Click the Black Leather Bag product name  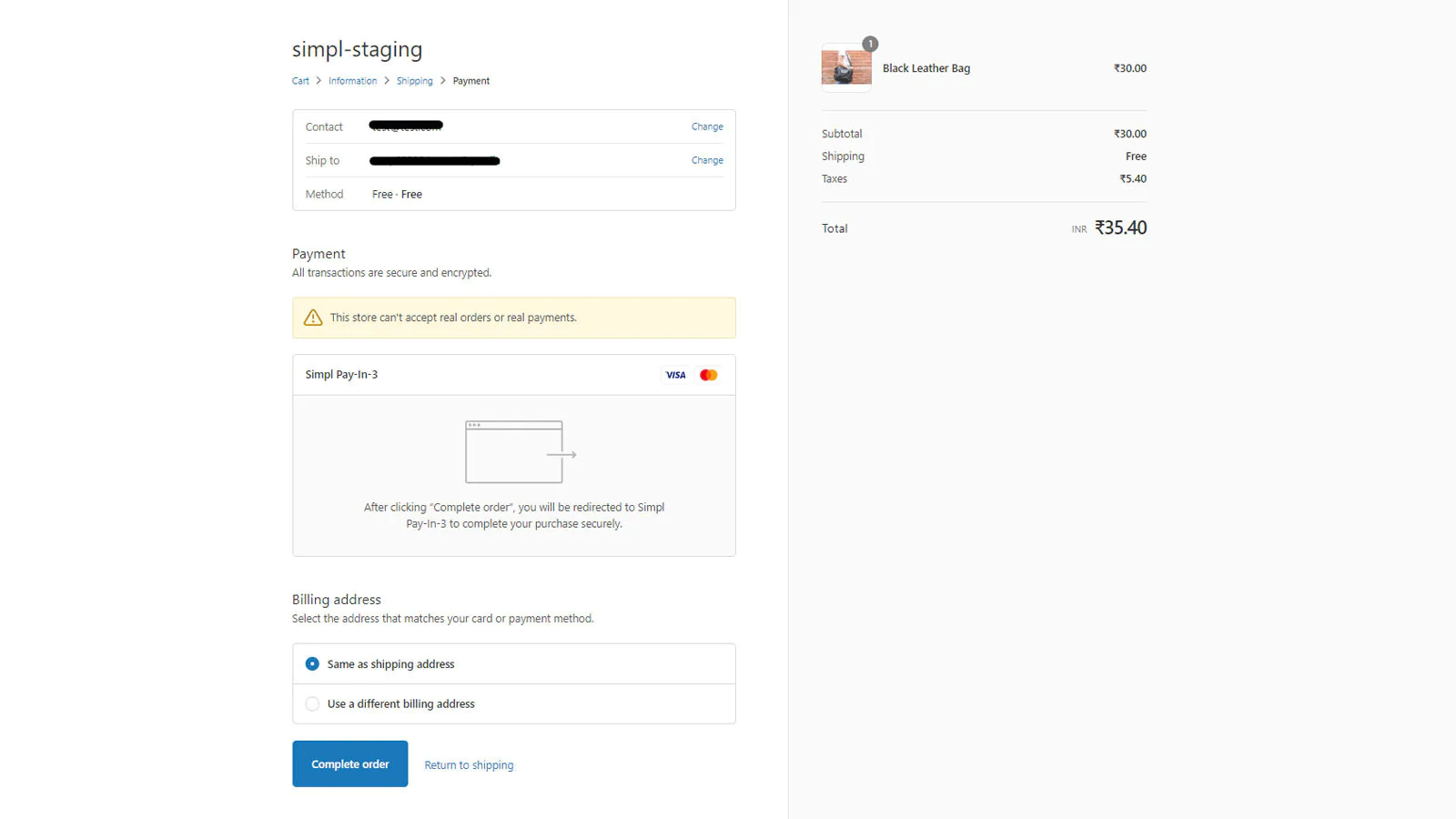coord(926,68)
